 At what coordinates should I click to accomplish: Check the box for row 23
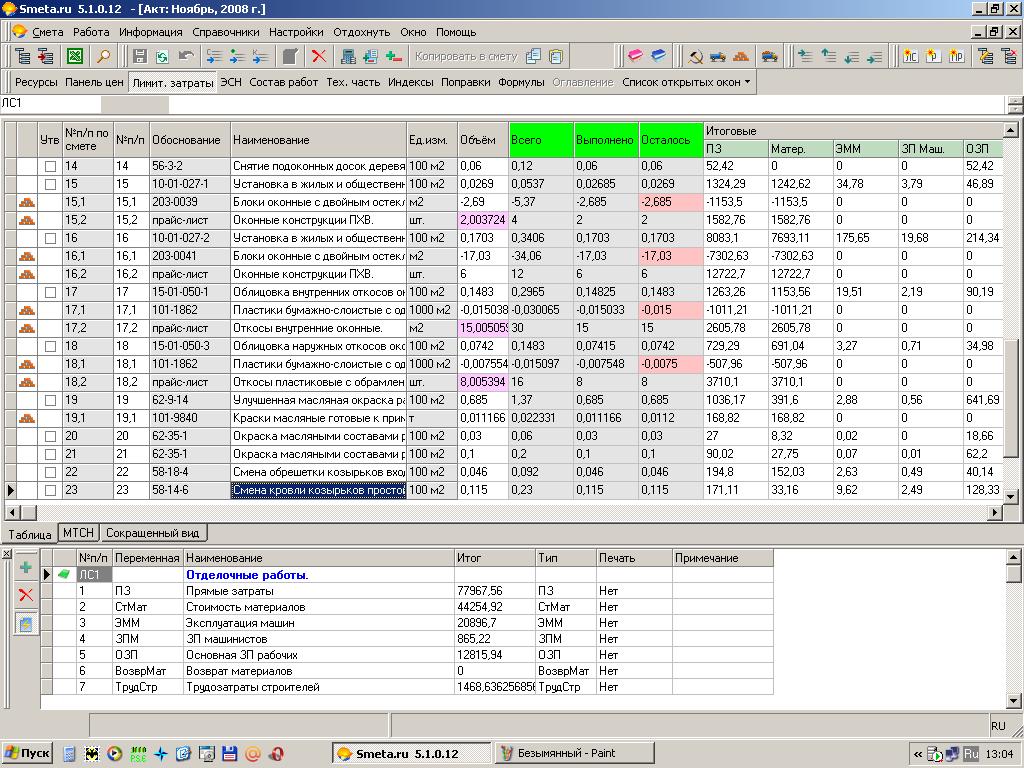pos(50,490)
